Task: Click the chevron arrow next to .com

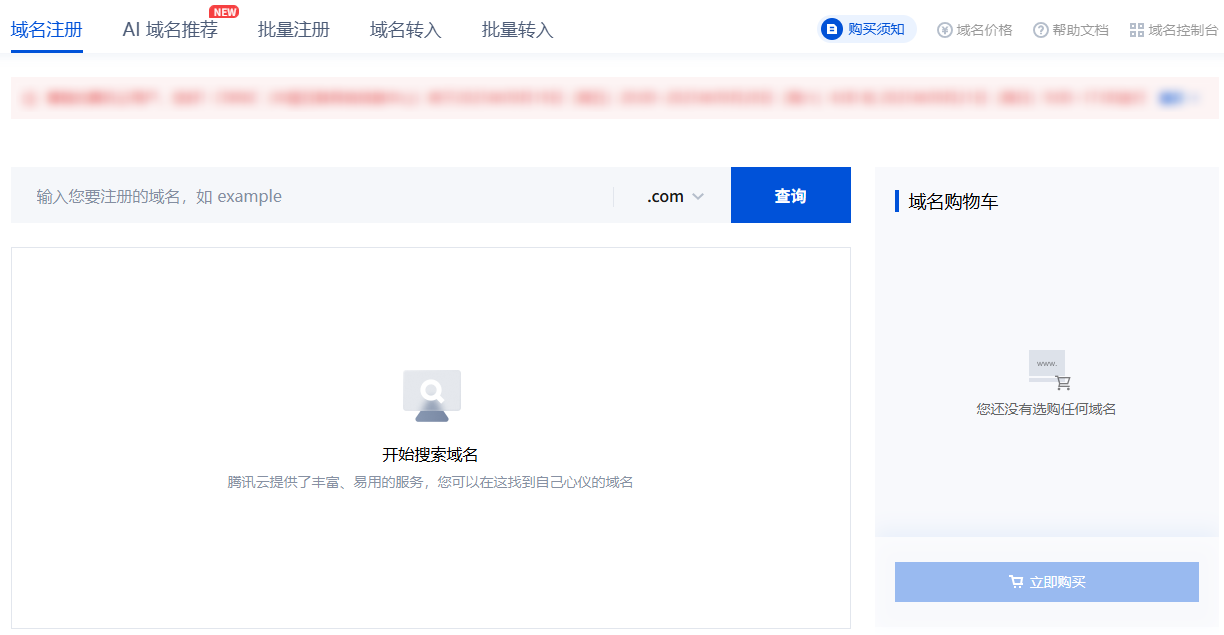Action: 698,197
